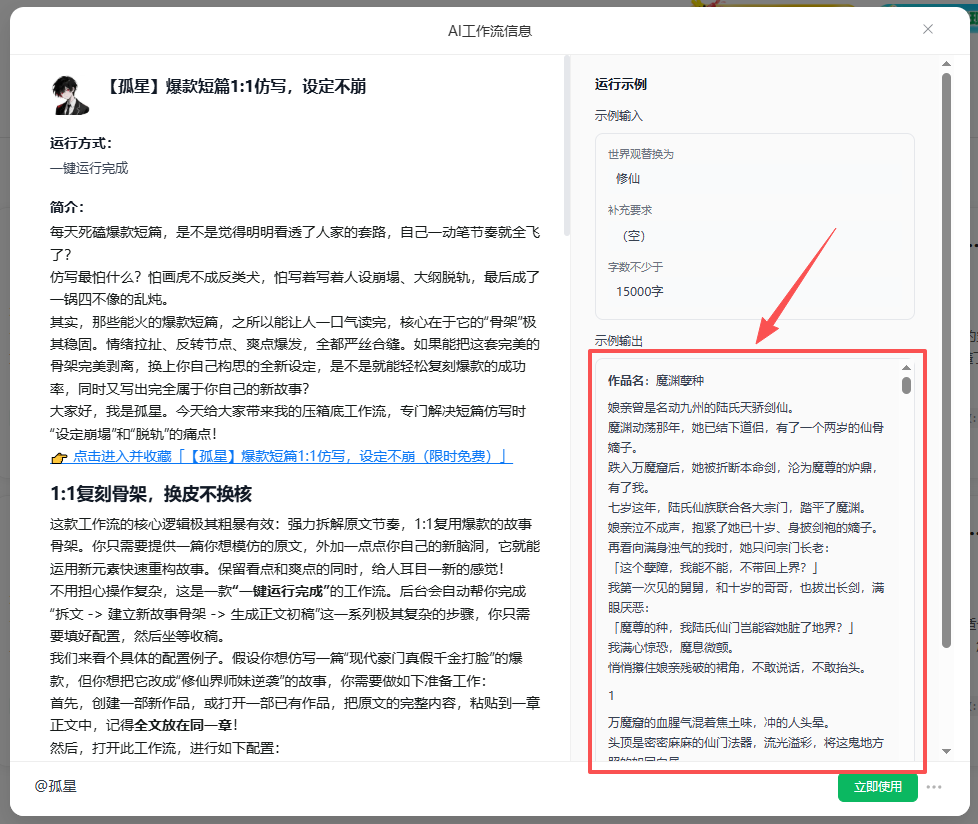The height and width of the screenshot is (824, 978).
Task: Click the 孤星 author avatar image
Action: coord(71,95)
